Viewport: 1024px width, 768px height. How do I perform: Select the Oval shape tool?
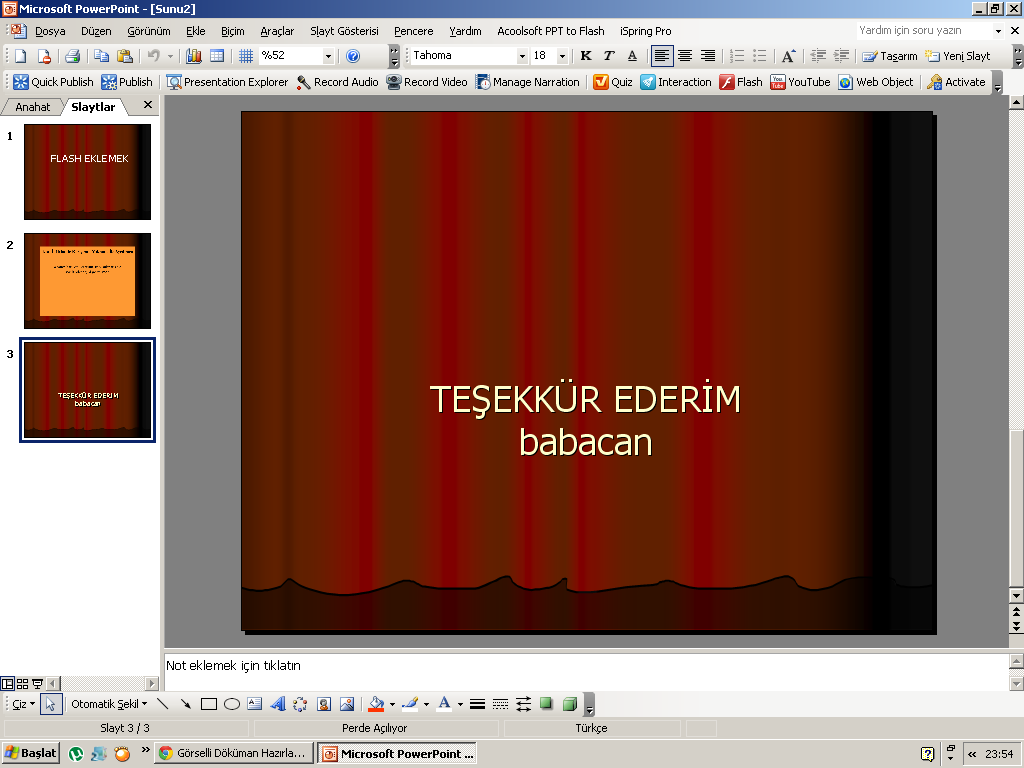click(x=232, y=704)
